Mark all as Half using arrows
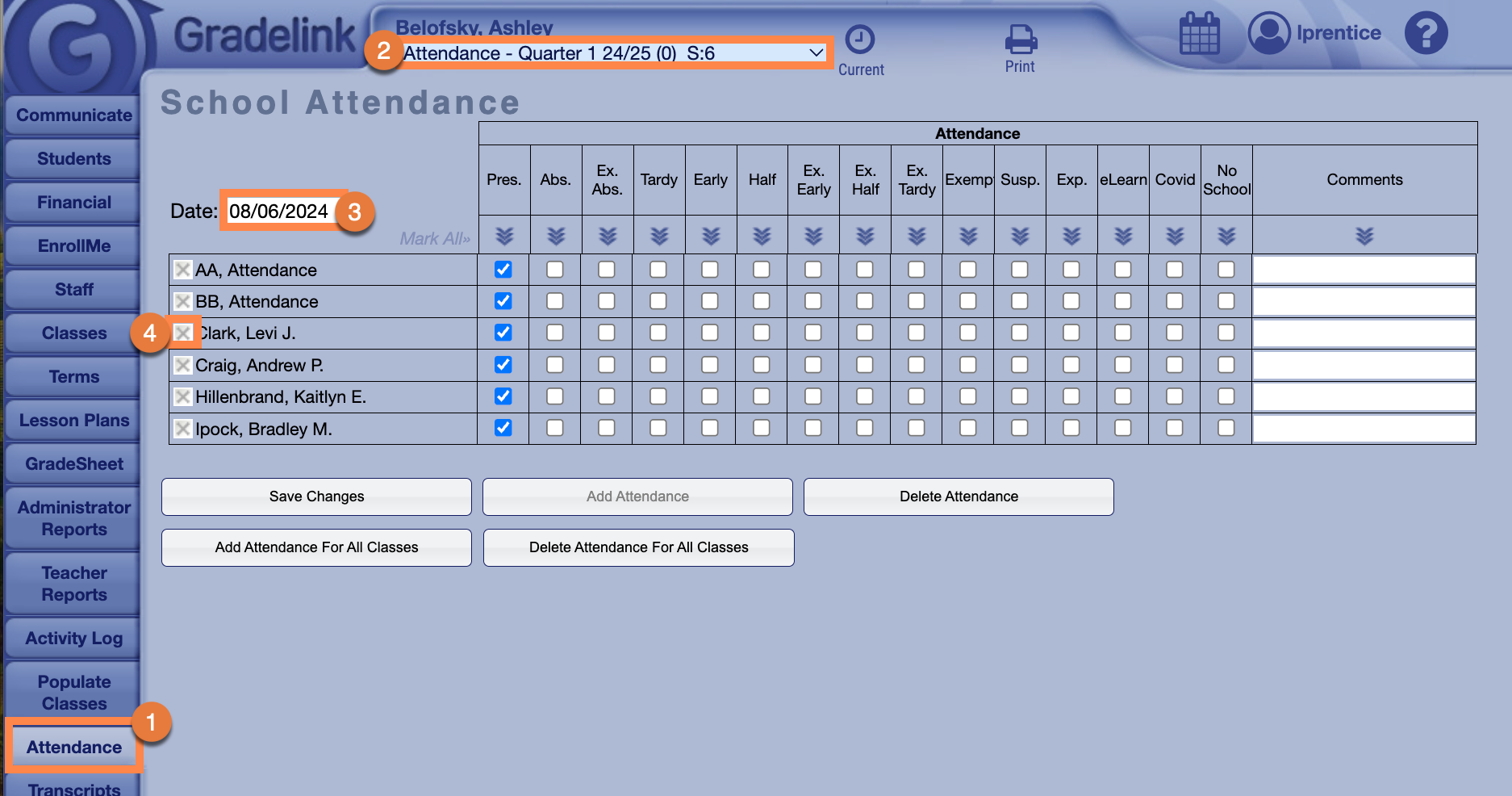The height and width of the screenshot is (796, 1512). click(x=762, y=236)
